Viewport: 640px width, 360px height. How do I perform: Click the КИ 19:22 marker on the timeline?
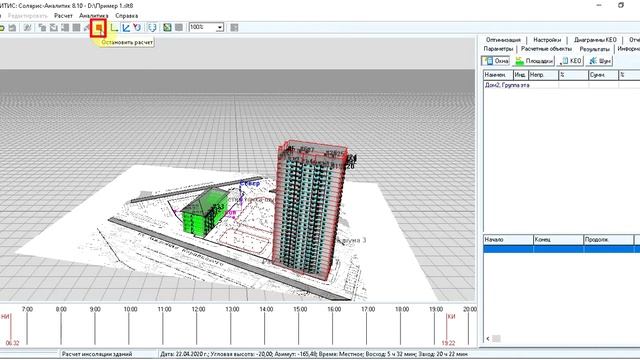449,330
